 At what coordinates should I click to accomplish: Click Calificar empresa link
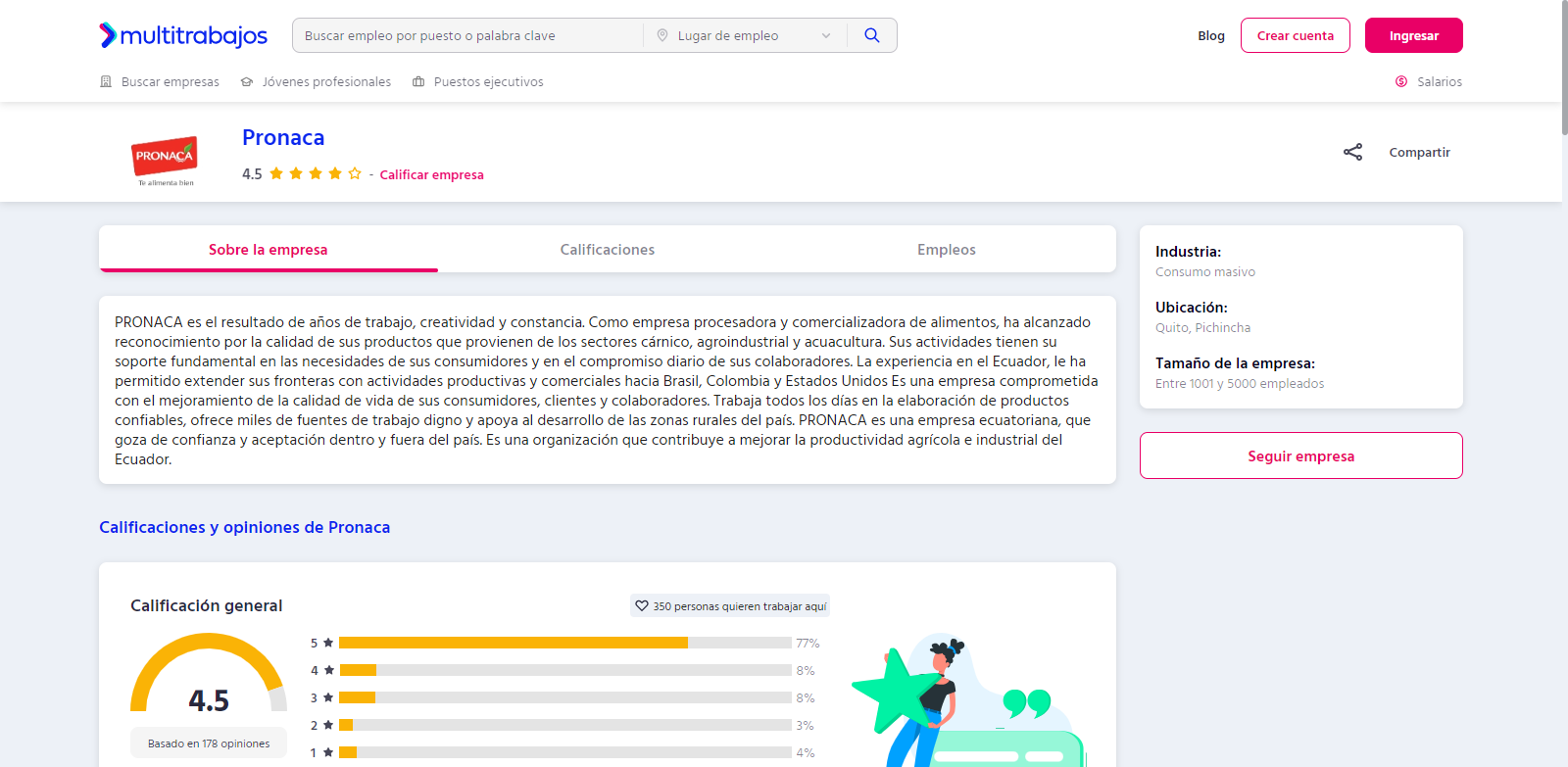tap(431, 174)
